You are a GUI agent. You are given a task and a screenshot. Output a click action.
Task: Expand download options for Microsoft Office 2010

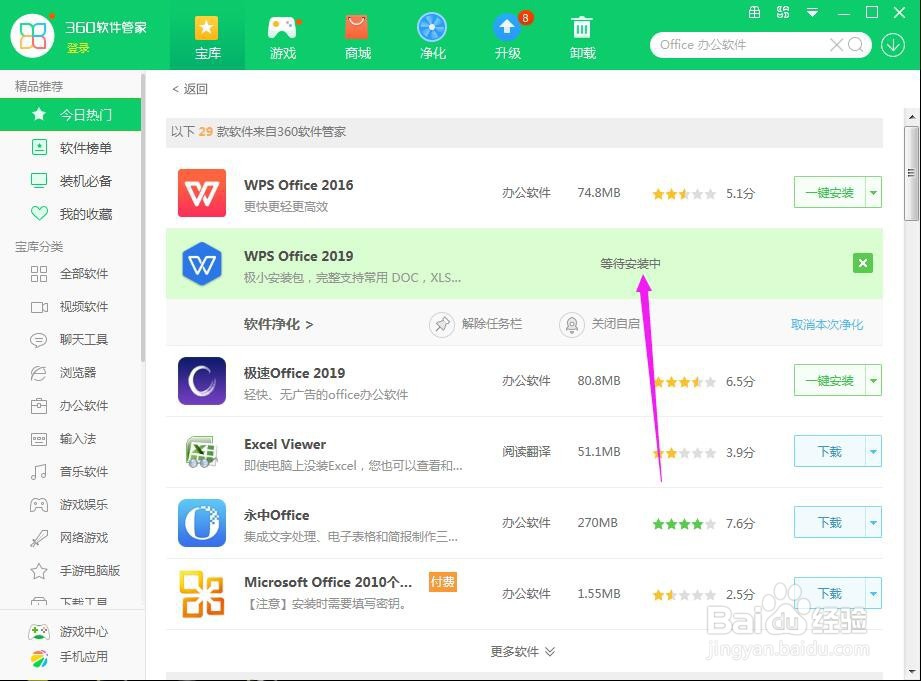[x=873, y=593]
